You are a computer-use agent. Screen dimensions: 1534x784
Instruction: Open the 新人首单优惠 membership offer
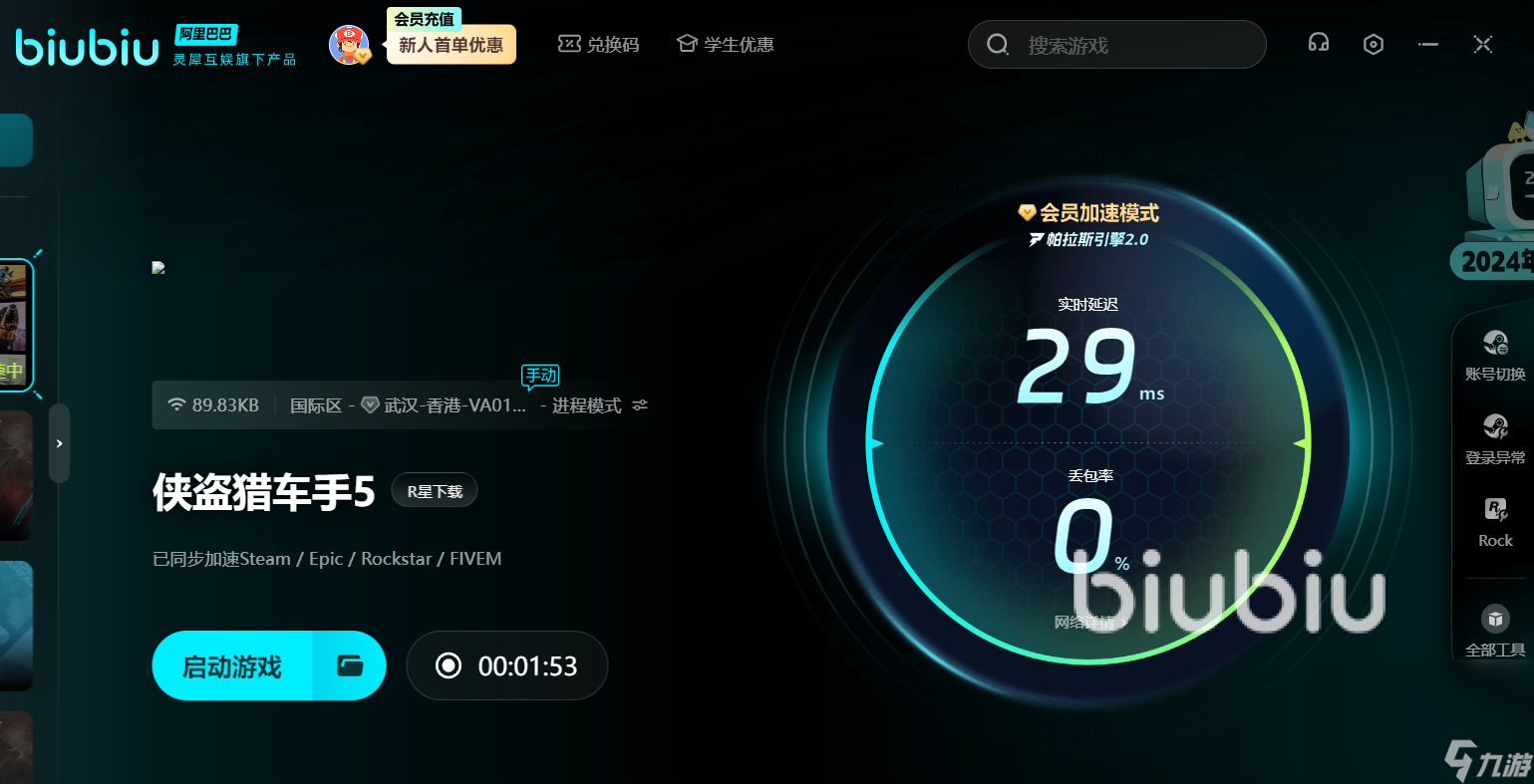point(452,45)
